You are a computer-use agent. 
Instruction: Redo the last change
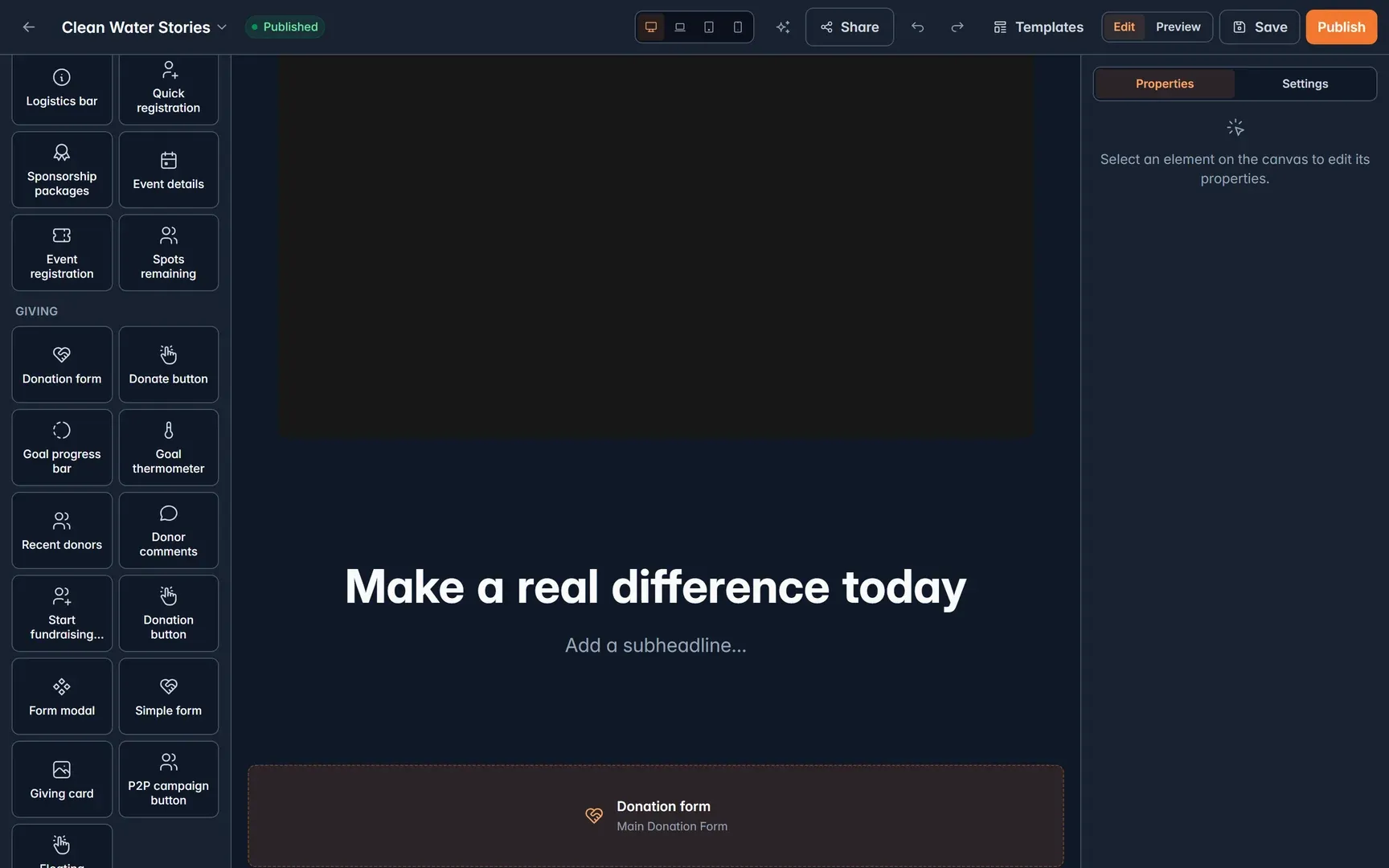957,27
